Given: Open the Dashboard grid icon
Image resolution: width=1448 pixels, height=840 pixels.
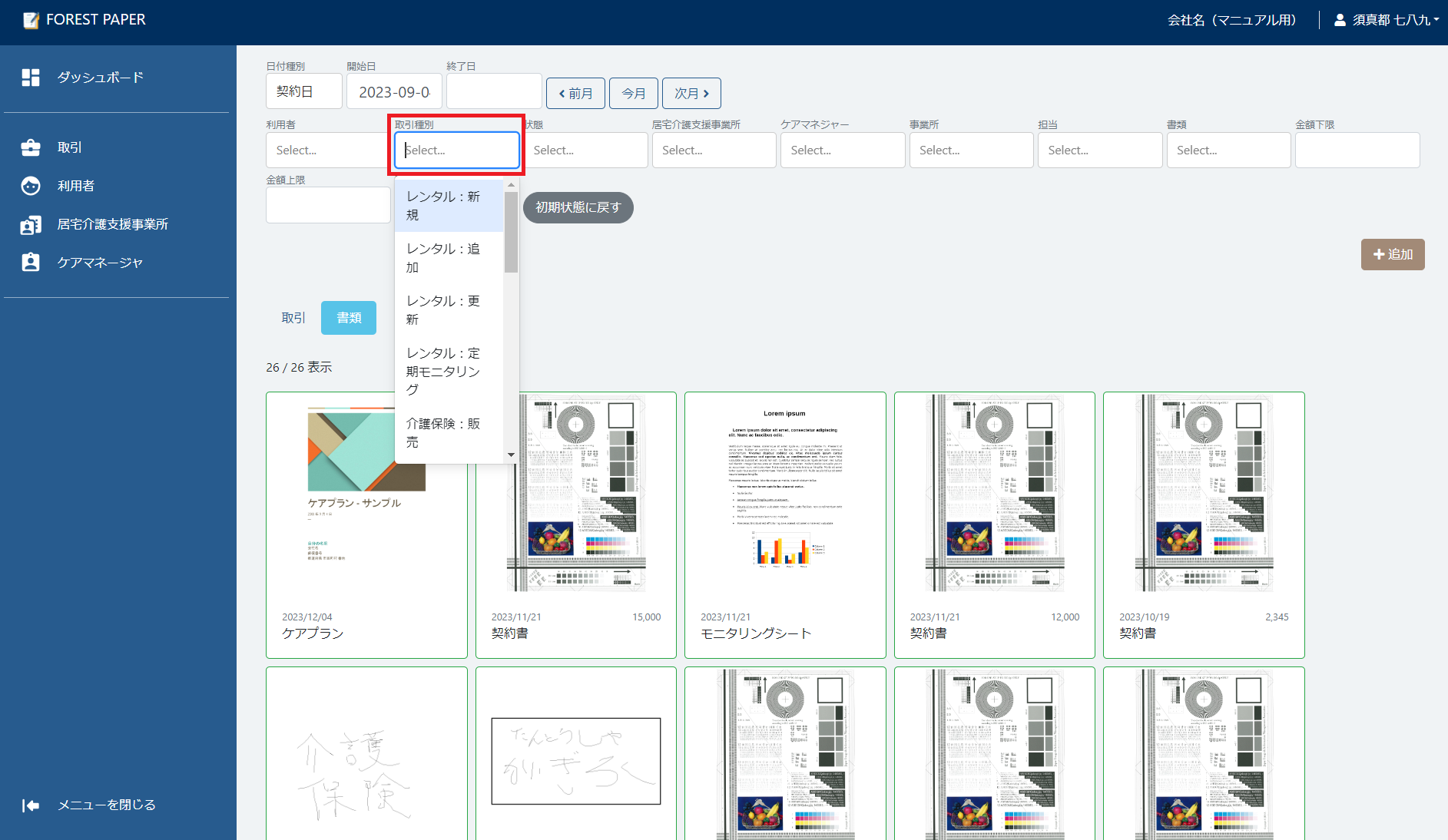Looking at the screenshot, I should click(31, 78).
